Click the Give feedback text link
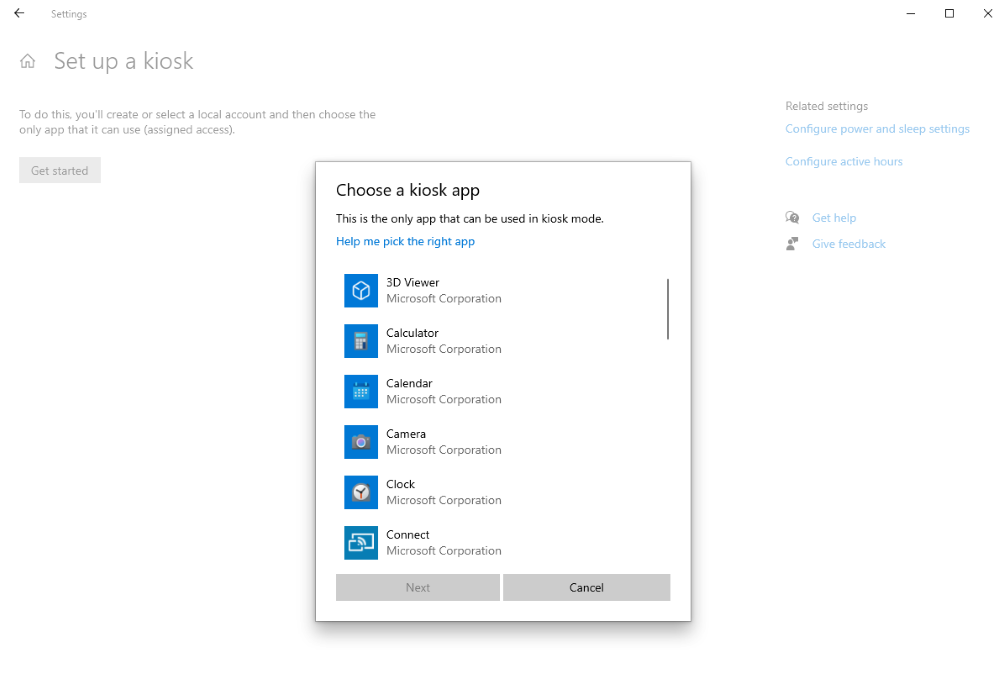 click(848, 243)
